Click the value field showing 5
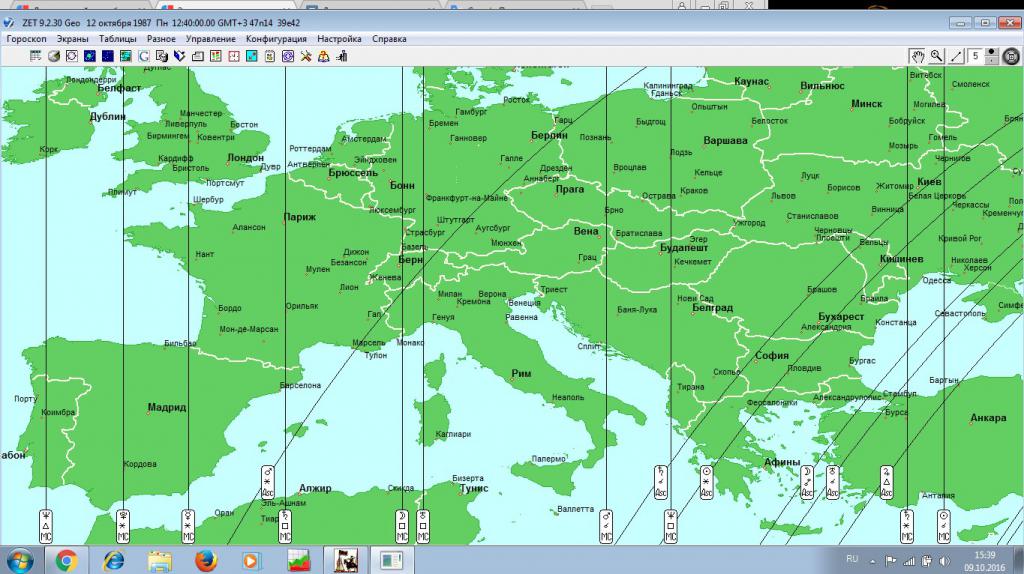The height and width of the screenshot is (574, 1024). pos(976,56)
